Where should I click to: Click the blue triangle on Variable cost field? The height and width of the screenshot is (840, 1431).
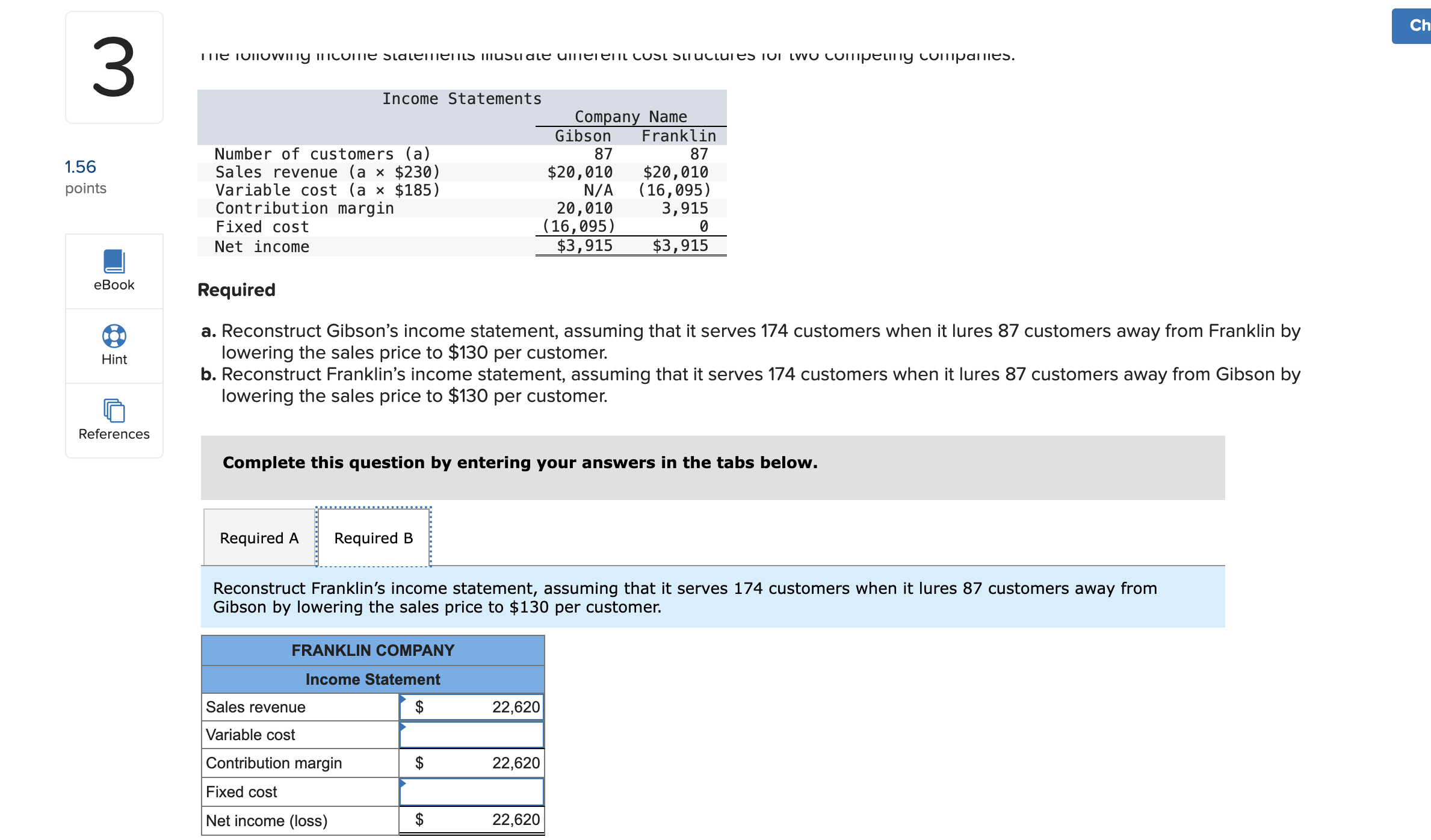click(x=402, y=728)
